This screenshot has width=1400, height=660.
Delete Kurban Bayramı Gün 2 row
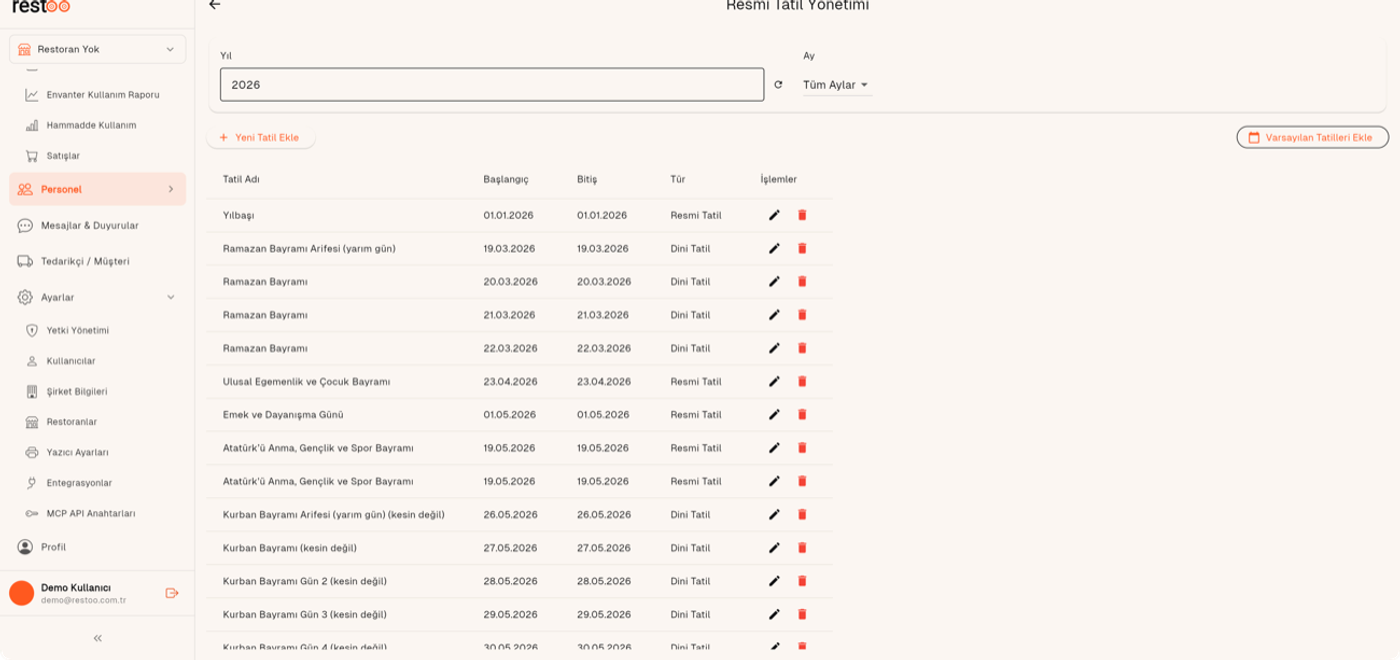click(x=802, y=581)
